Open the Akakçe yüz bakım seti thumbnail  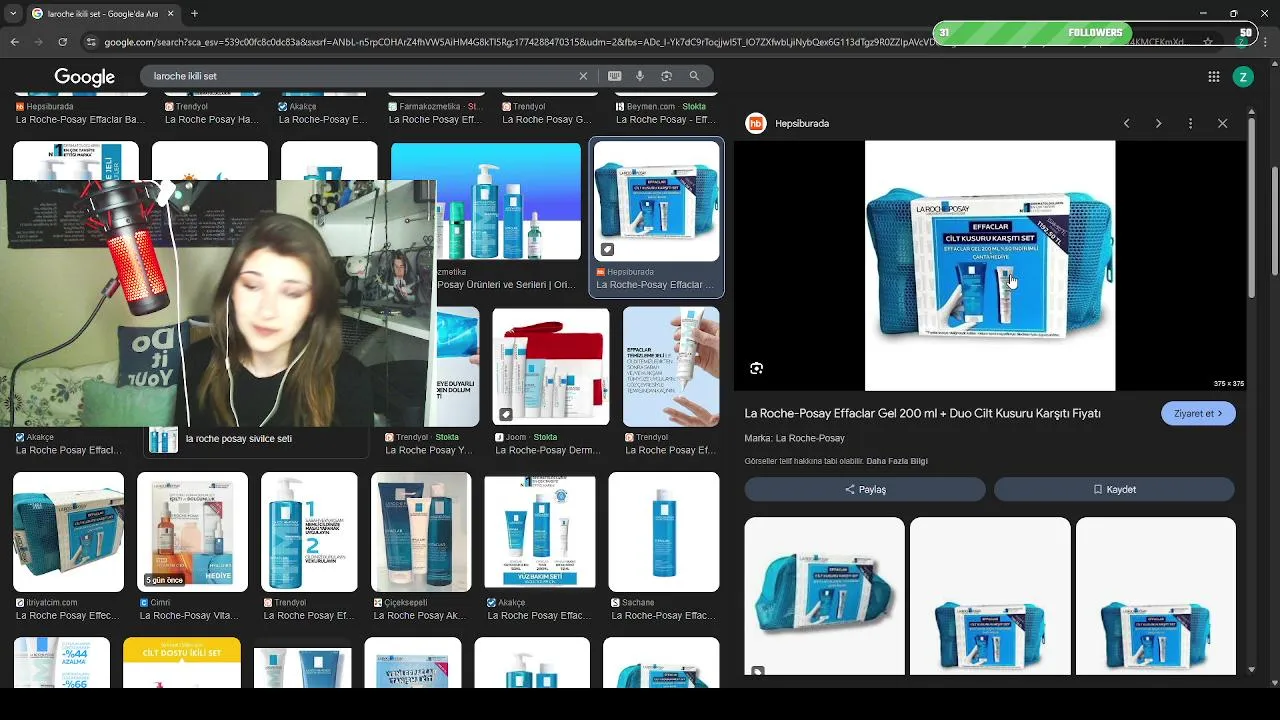pyautogui.click(x=540, y=532)
